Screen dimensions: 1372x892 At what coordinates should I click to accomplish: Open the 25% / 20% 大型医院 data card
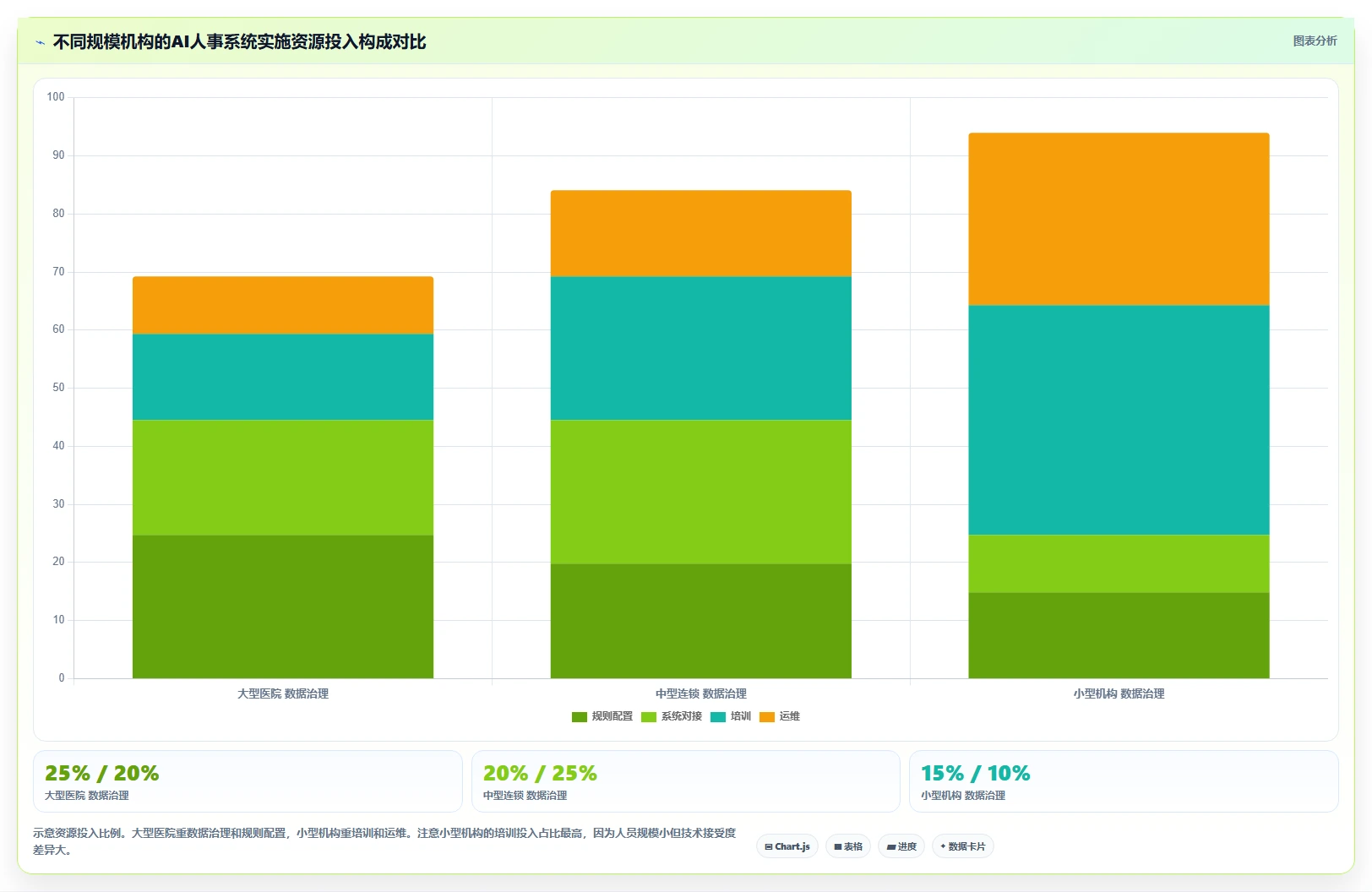[x=248, y=781]
